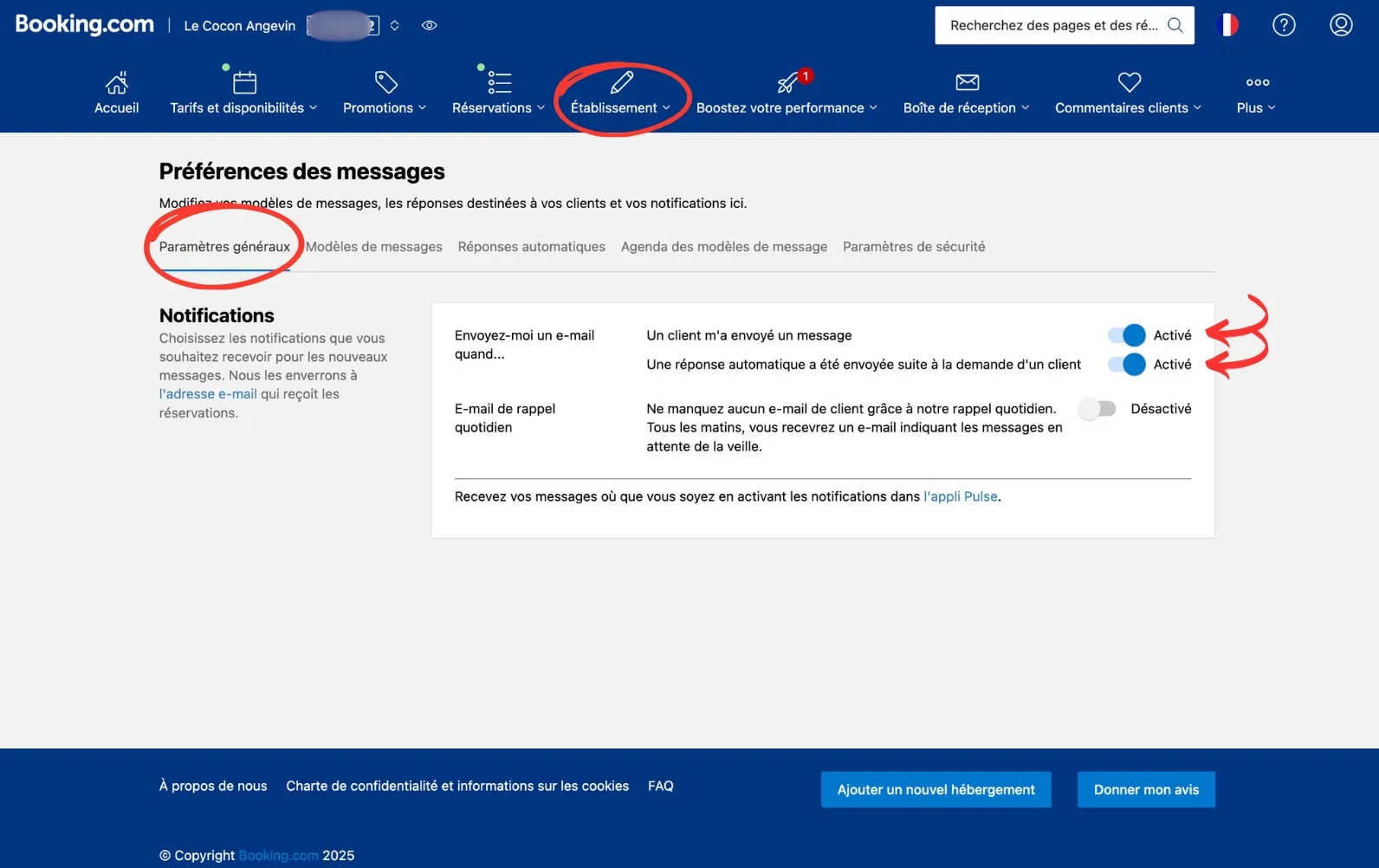Screen dimensions: 1379x868
Task: Click the envelope icon for Boîte de réception
Action: coord(968,82)
